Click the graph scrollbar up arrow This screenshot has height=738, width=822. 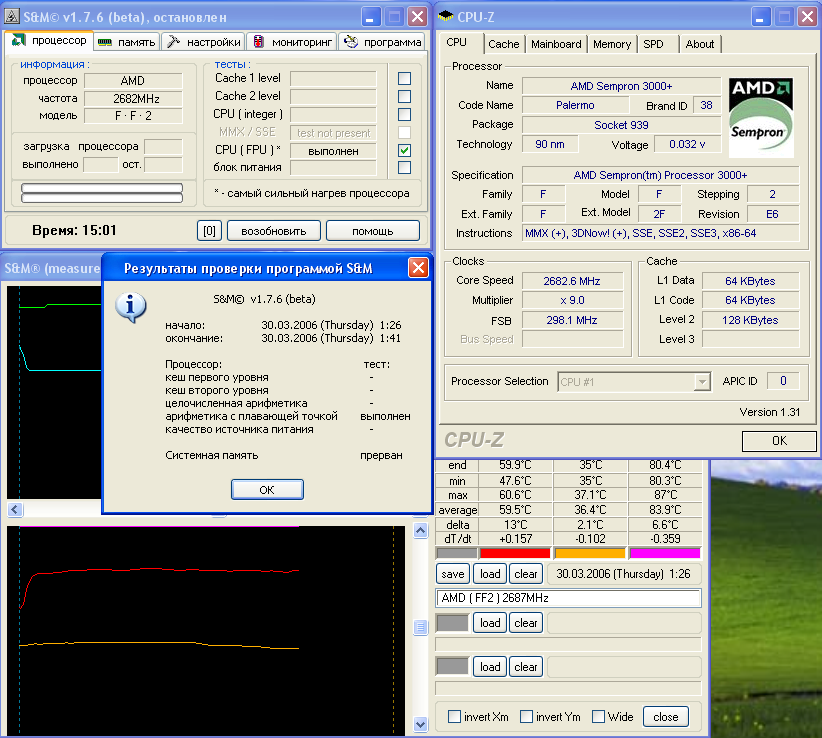click(420, 530)
